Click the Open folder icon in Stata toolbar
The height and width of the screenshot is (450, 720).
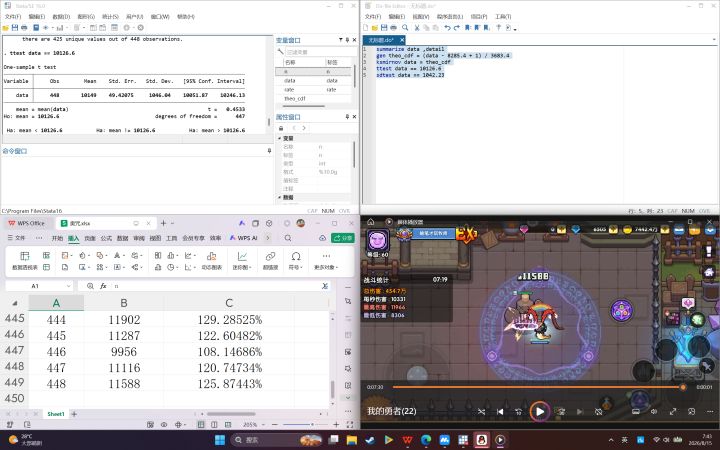pyautogui.click(x=6, y=28)
